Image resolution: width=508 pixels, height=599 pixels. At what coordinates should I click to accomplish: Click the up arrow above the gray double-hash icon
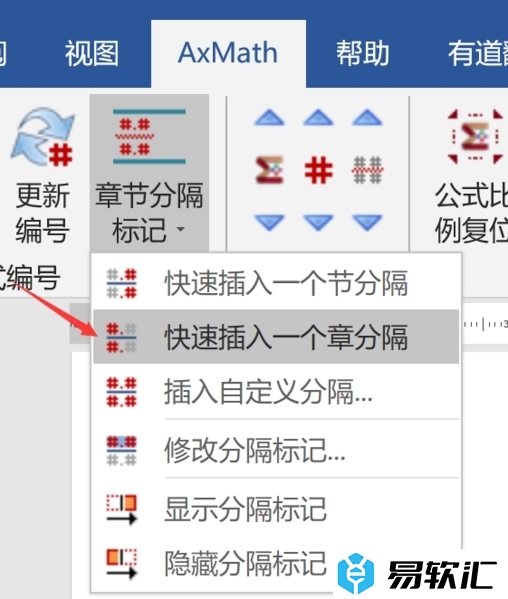pyautogui.click(x=367, y=117)
